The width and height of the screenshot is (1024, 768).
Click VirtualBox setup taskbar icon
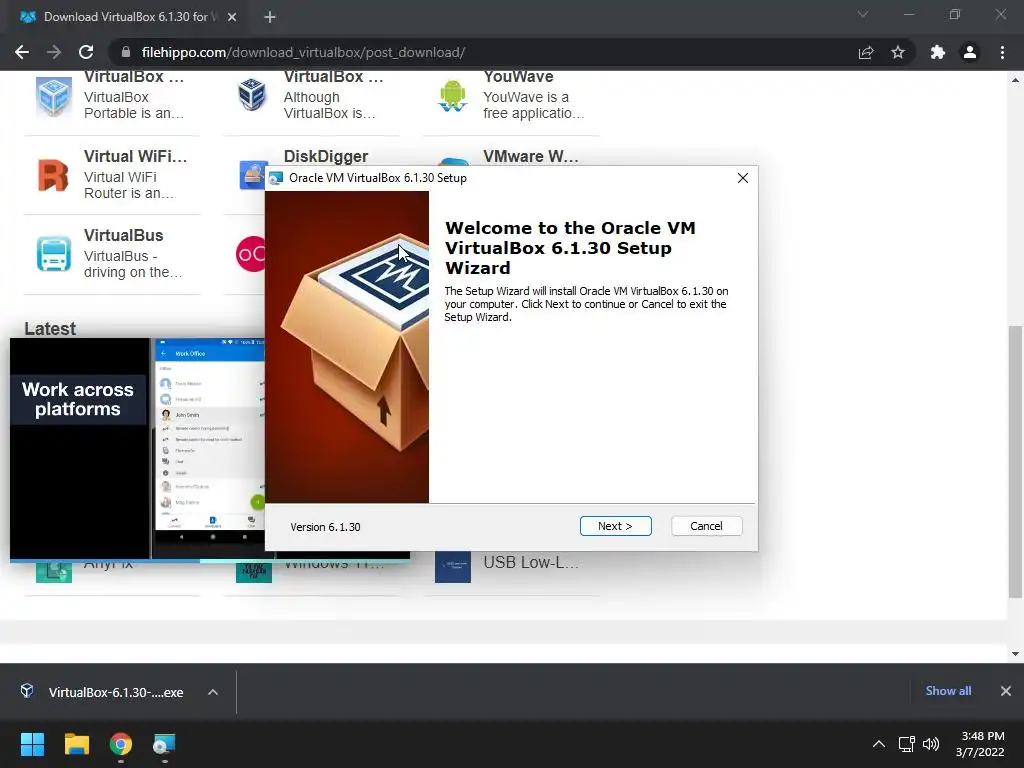coord(164,744)
